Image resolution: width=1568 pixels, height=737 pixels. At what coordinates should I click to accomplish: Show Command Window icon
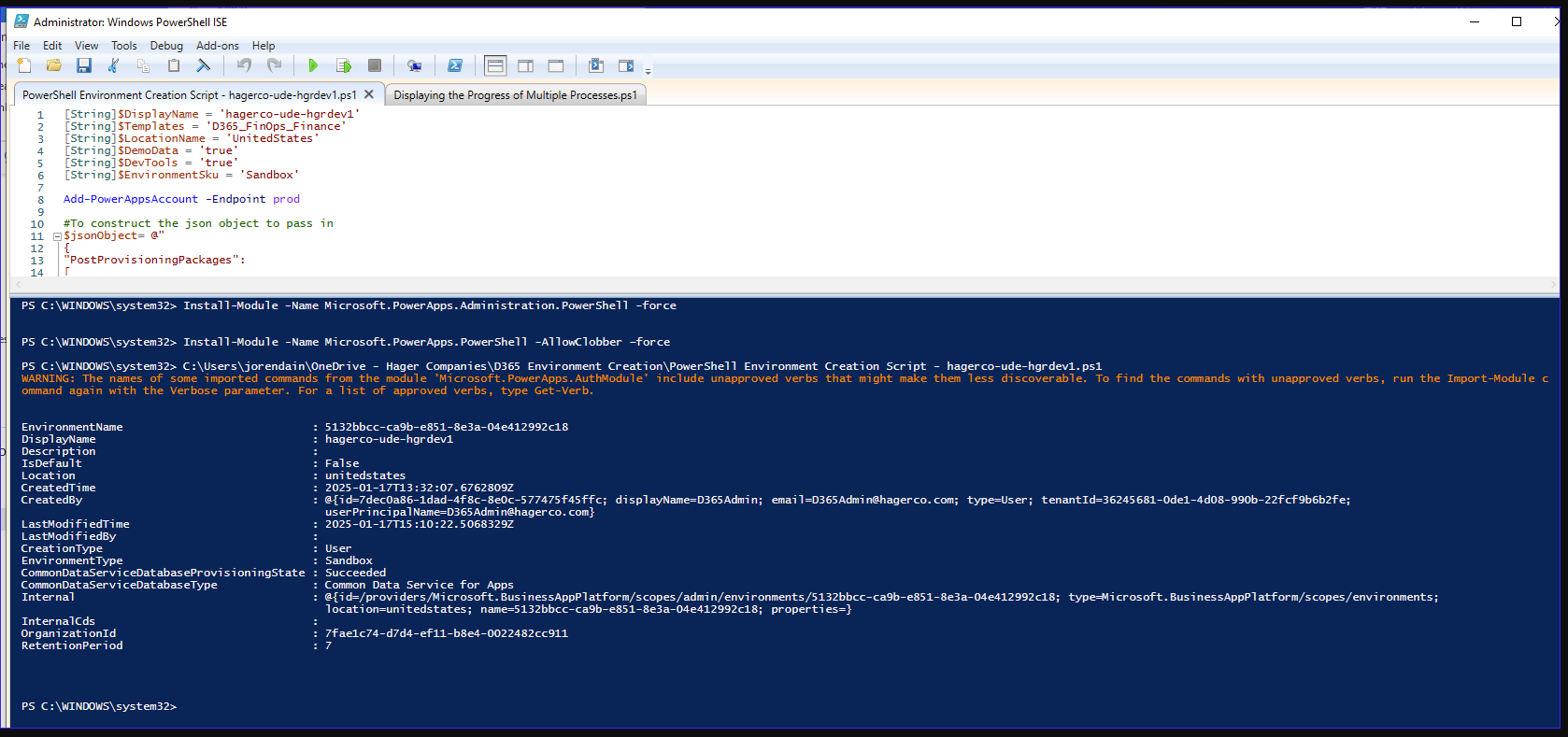[596, 65]
